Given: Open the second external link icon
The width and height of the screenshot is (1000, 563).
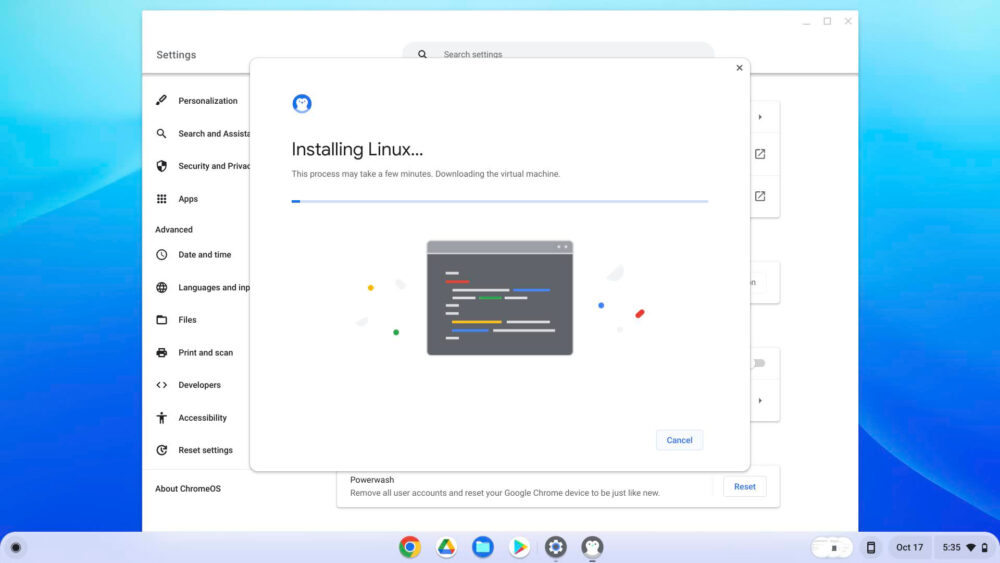Looking at the screenshot, I should point(760,196).
